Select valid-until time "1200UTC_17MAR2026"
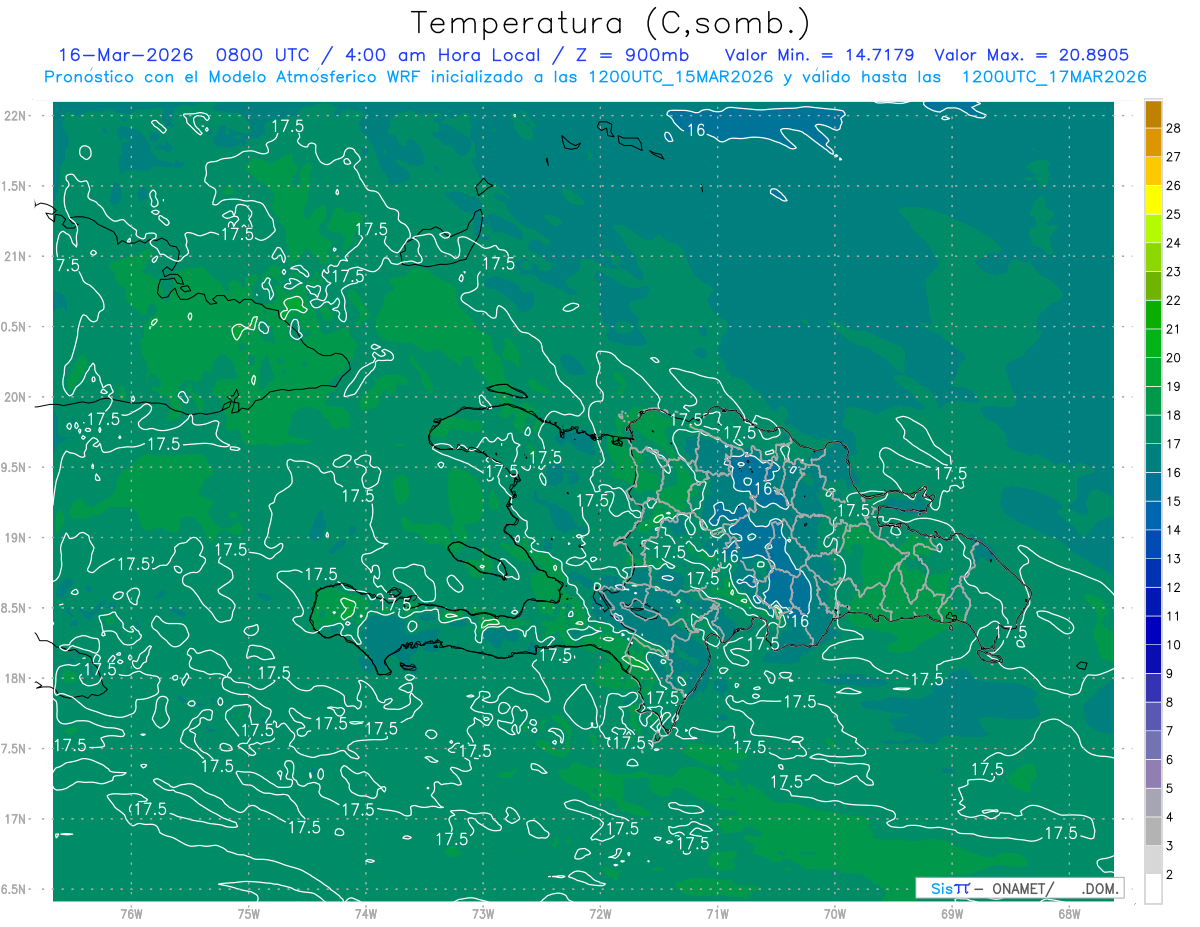Screen dimensions: 1200x927 pos(1053,77)
